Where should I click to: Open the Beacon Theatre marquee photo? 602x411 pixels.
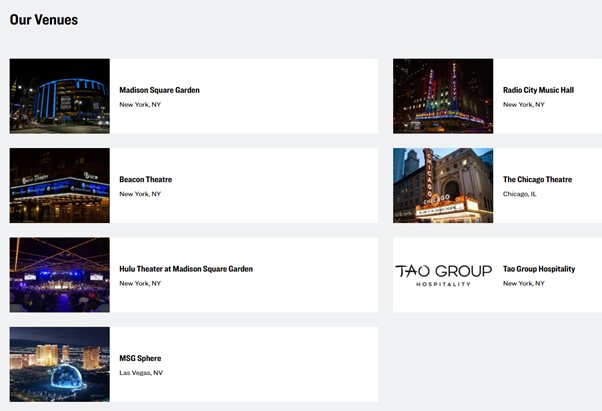pos(60,185)
